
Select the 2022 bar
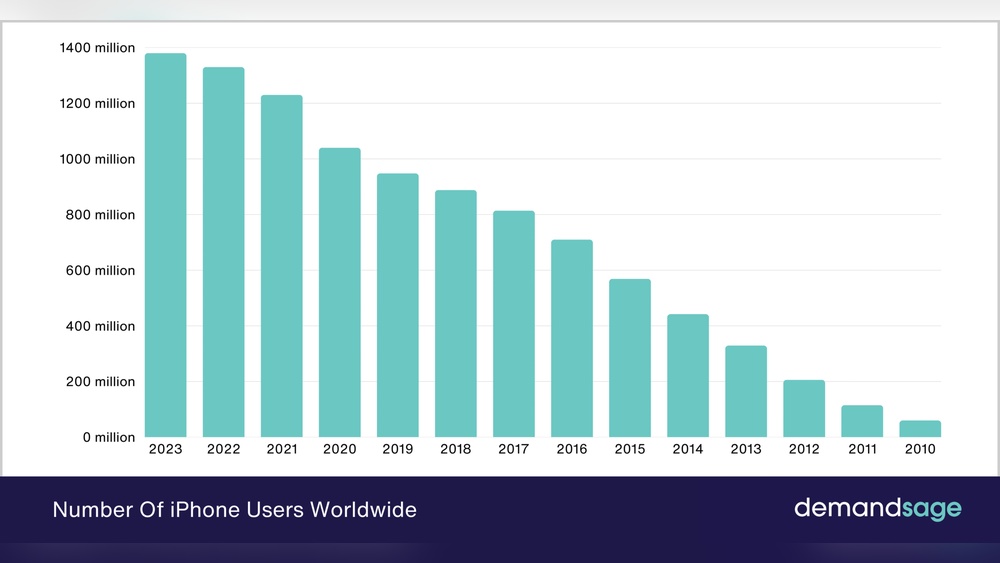click(x=223, y=252)
